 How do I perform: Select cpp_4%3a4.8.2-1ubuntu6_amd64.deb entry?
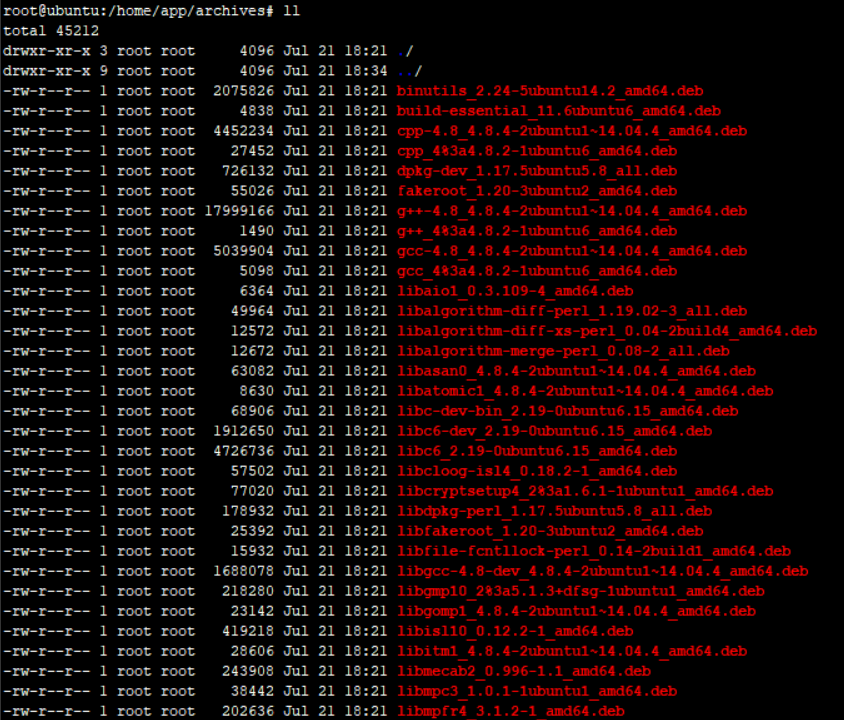click(x=537, y=151)
